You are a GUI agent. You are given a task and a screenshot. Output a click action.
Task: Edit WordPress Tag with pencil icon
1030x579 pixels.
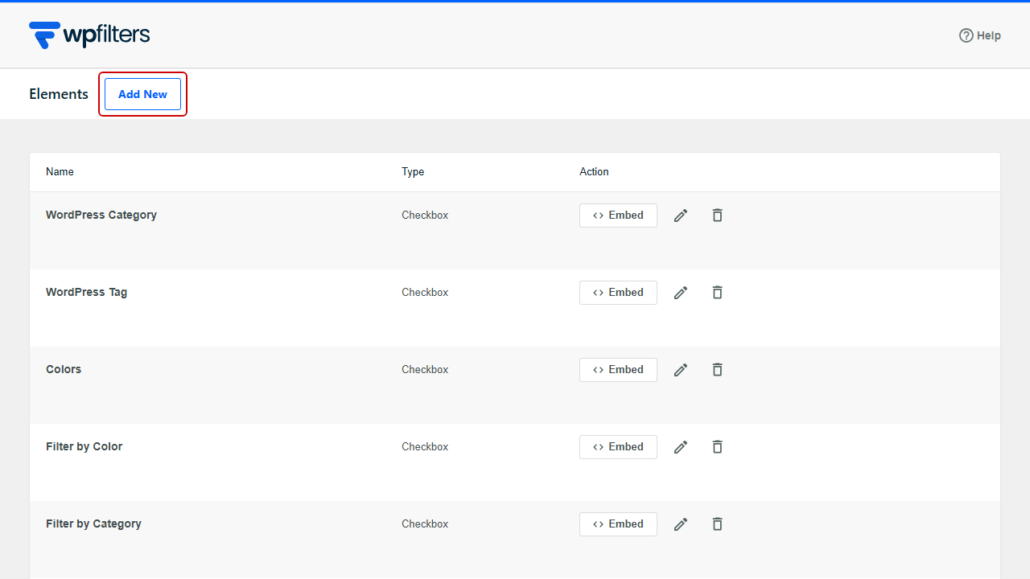click(x=681, y=292)
